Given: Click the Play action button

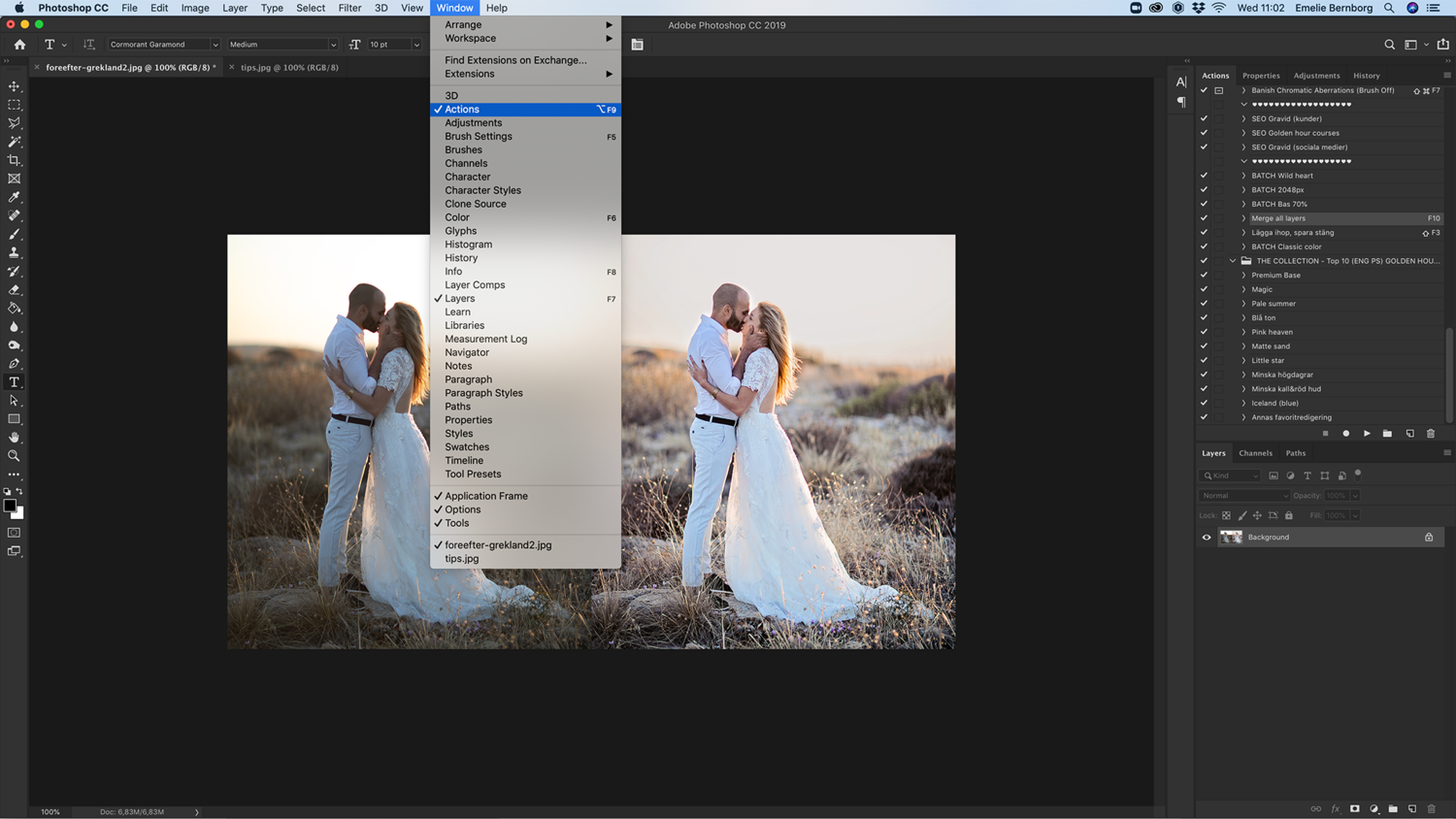Looking at the screenshot, I should (x=1367, y=434).
